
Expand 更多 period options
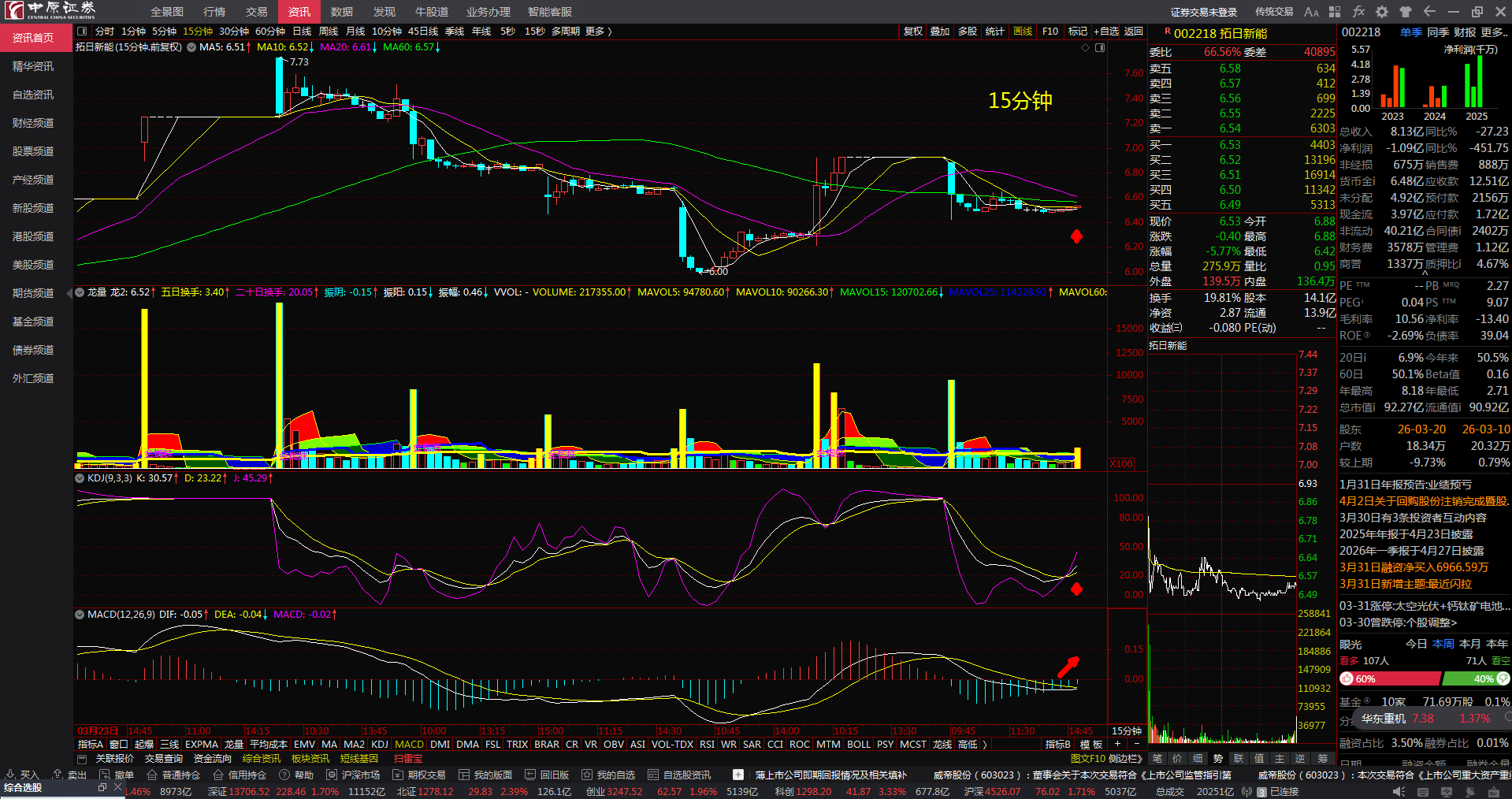599,32
